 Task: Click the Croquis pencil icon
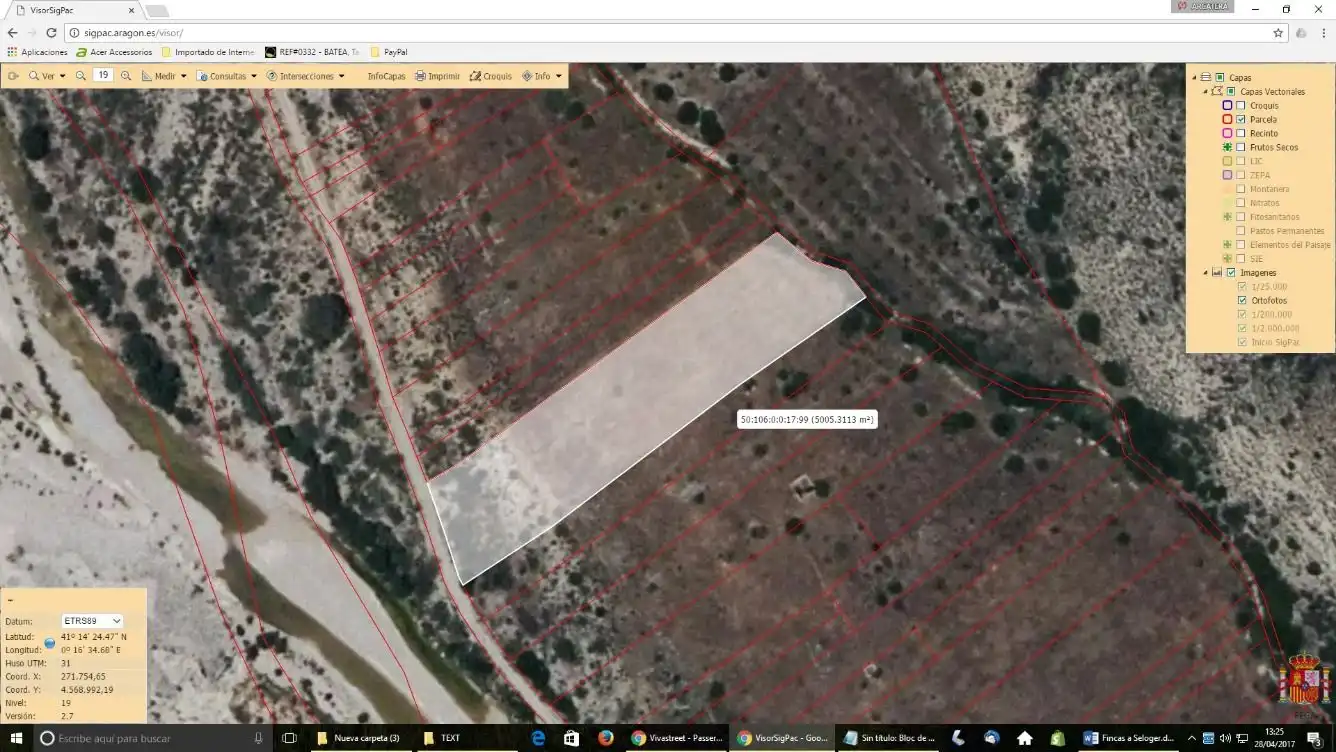point(475,76)
